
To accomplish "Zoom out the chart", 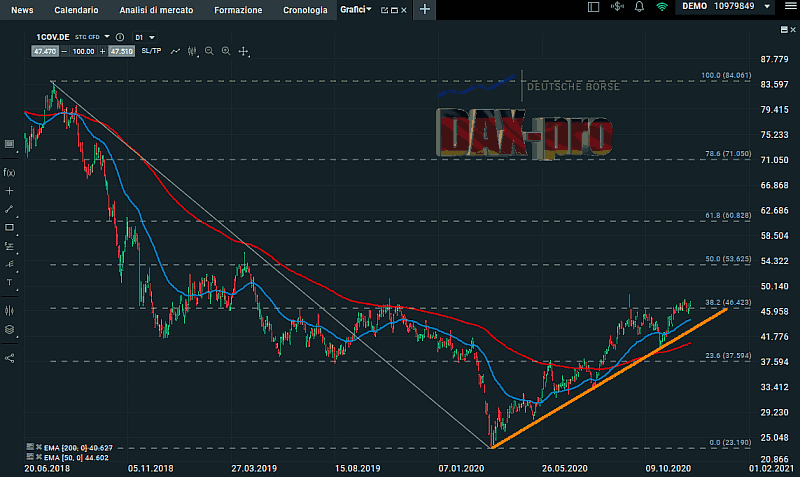I will pos(209,51).
